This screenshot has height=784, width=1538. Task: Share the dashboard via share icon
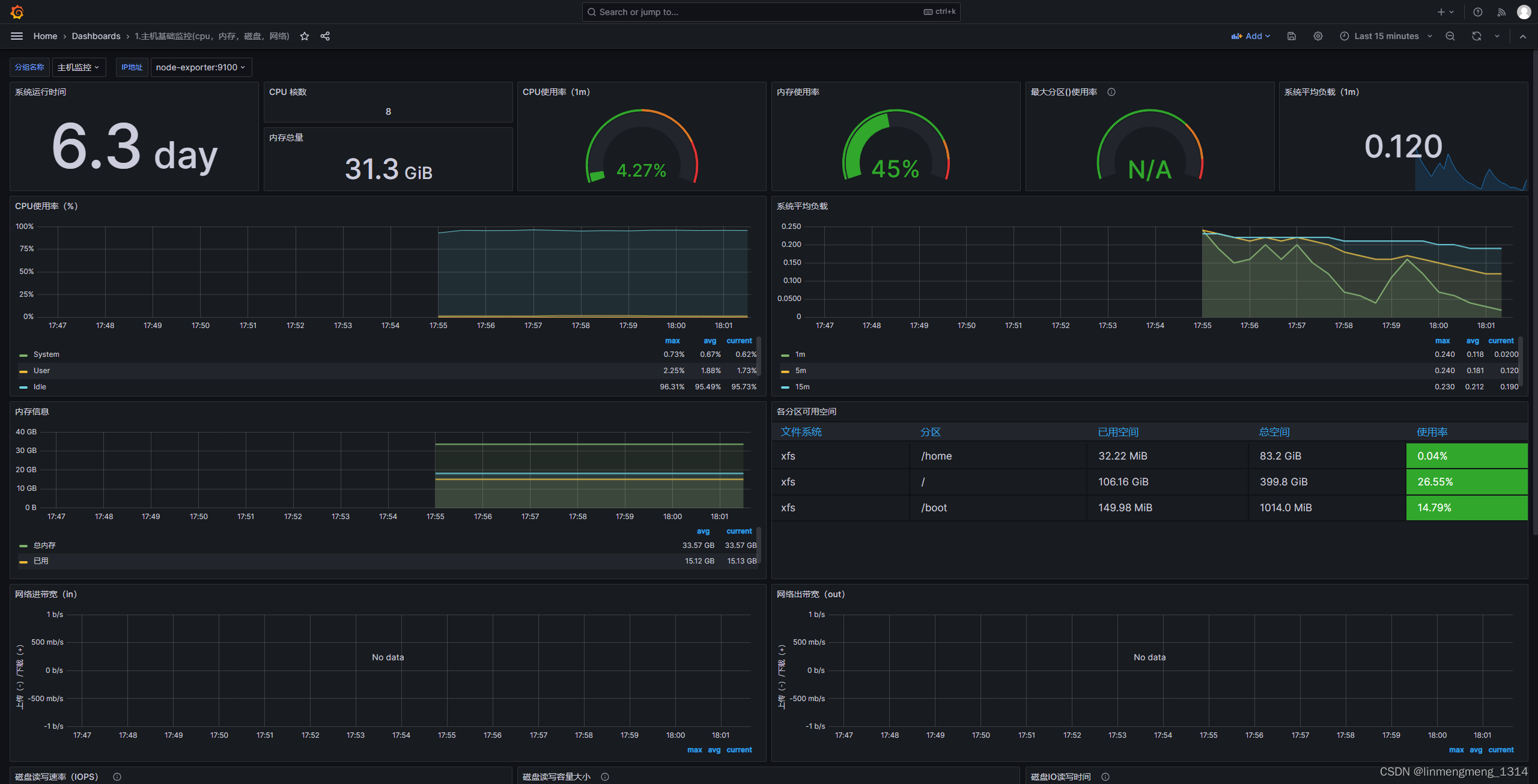(325, 36)
